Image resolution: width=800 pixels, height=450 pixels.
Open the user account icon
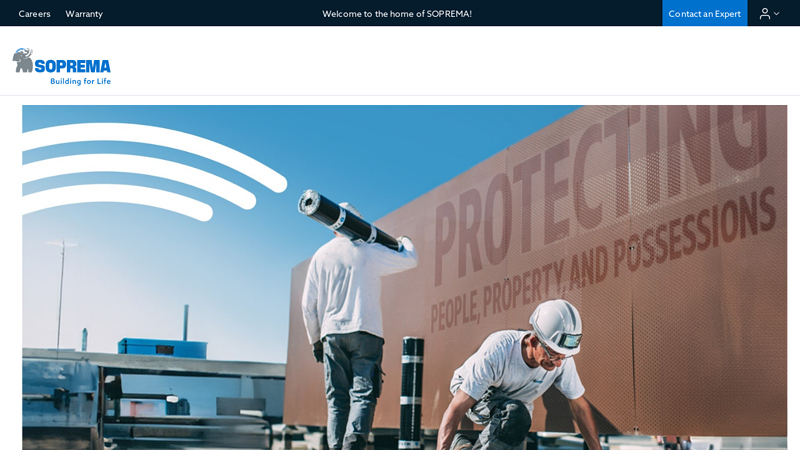(x=764, y=14)
